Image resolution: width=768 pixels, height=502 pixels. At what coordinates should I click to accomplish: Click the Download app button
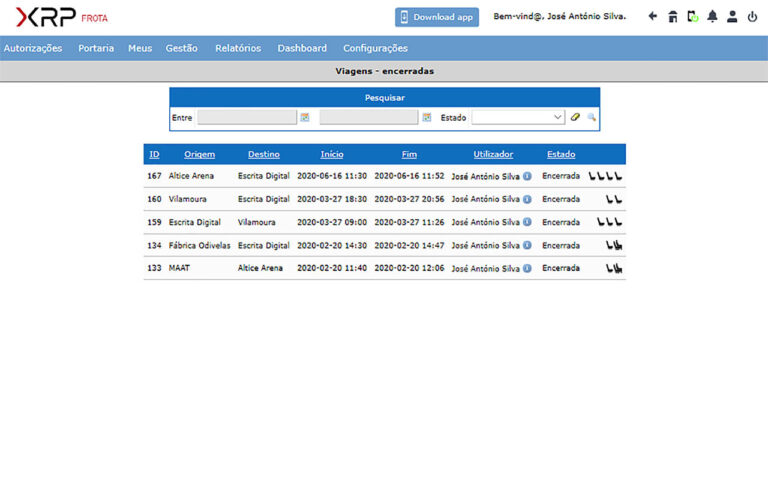pyautogui.click(x=437, y=17)
